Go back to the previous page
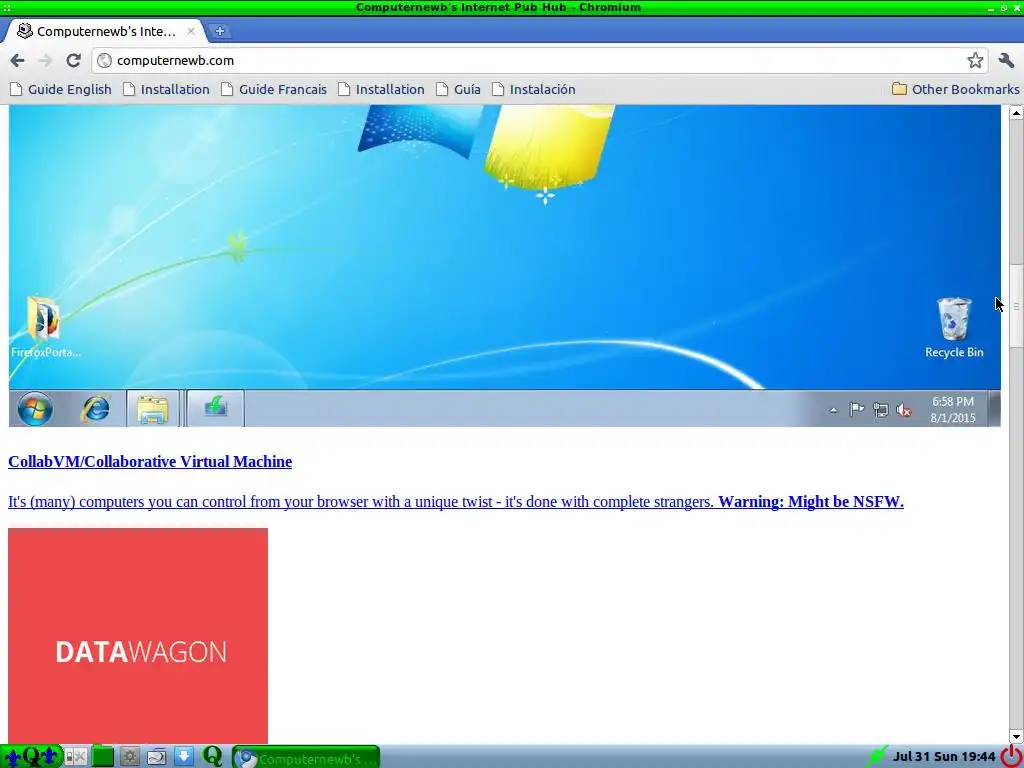The width and height of the screenshot is (1024, 768). point(18,61)
